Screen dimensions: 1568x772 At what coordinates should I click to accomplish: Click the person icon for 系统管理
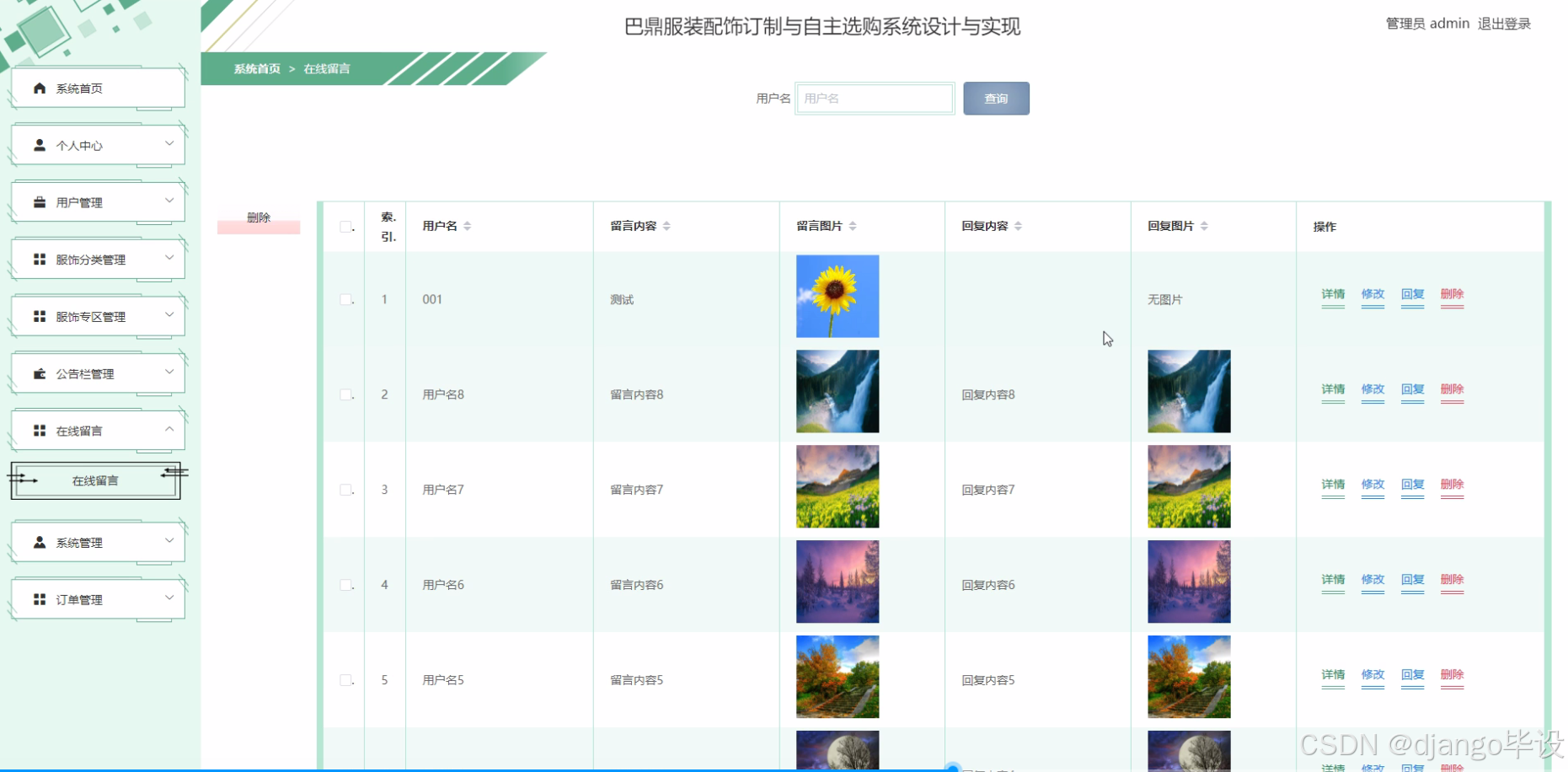(40, 542)
